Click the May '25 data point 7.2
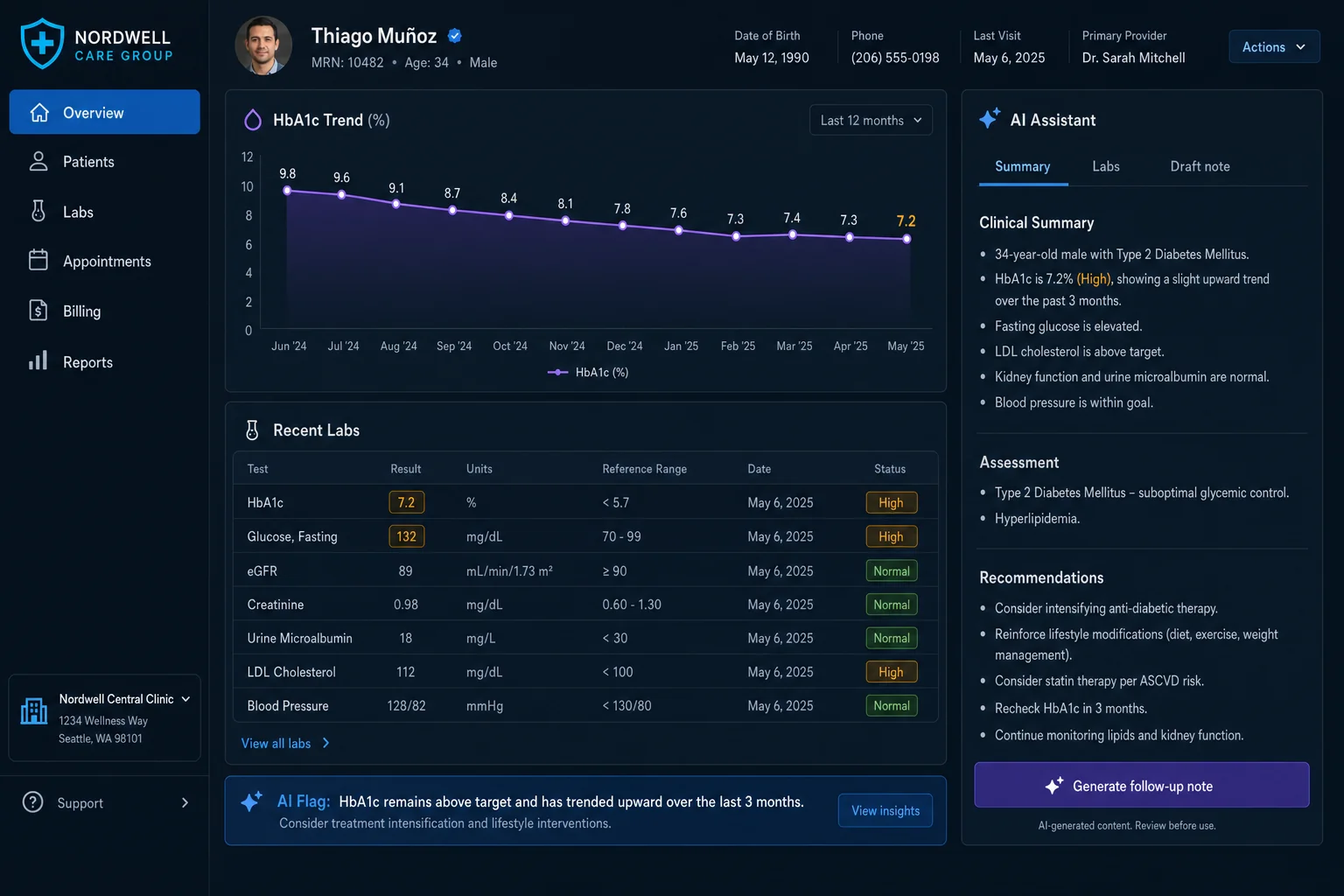 coord(906,239)
